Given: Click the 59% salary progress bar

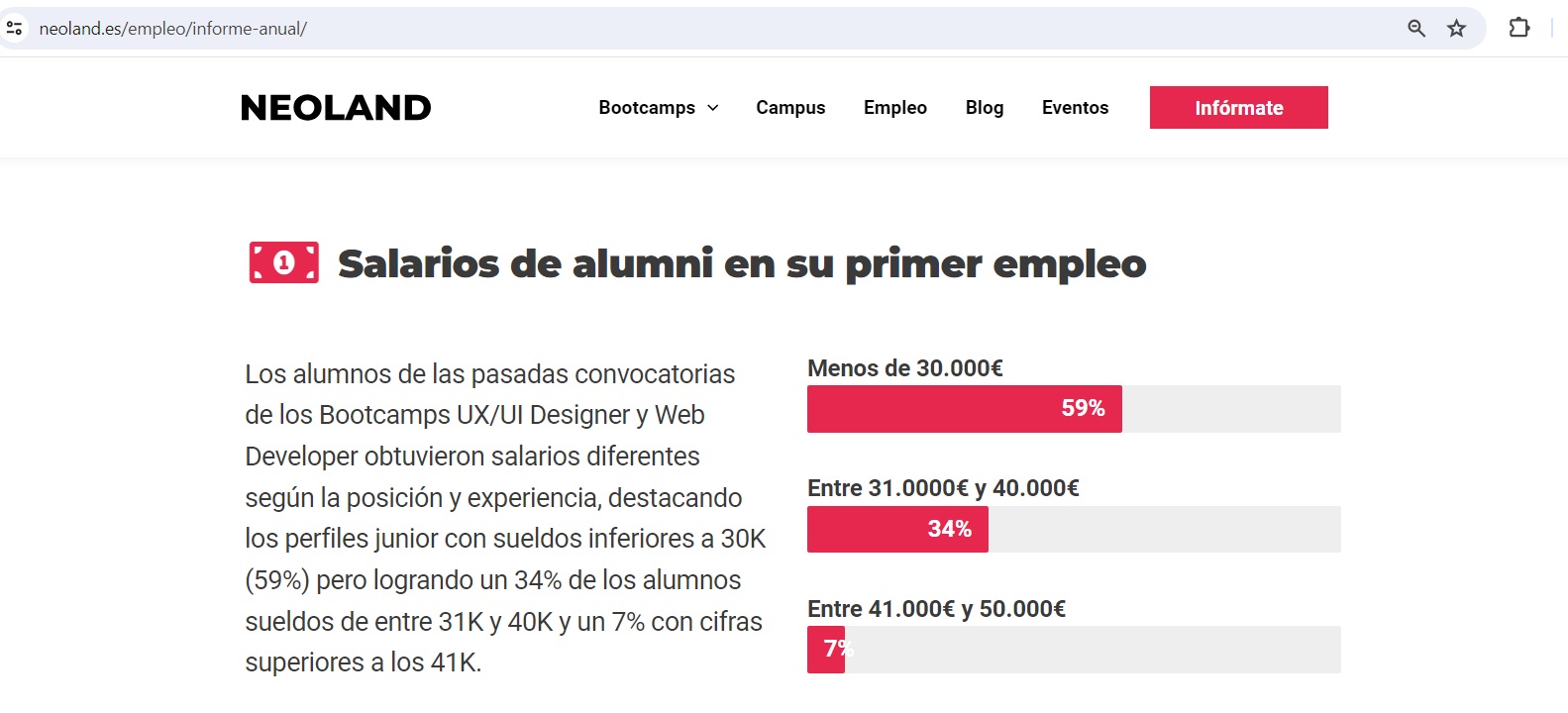Looking at the screenshot, I should (x=1074, y=409).
